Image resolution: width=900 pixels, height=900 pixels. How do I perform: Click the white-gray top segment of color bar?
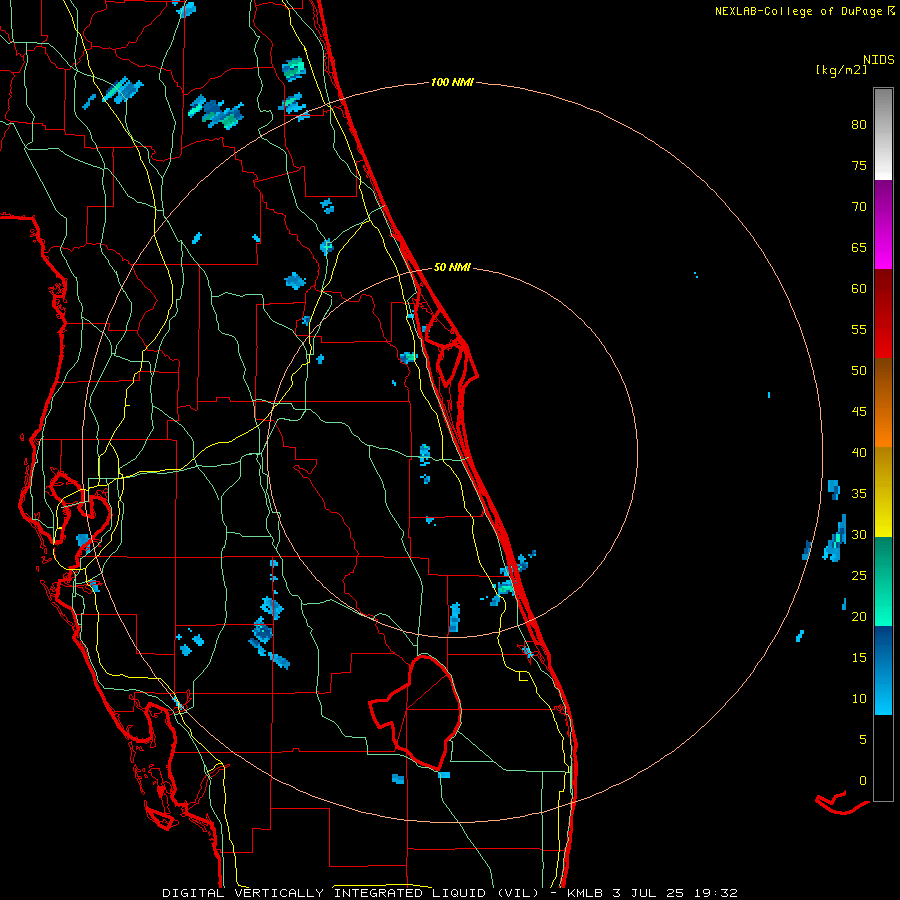pos(883,134)
